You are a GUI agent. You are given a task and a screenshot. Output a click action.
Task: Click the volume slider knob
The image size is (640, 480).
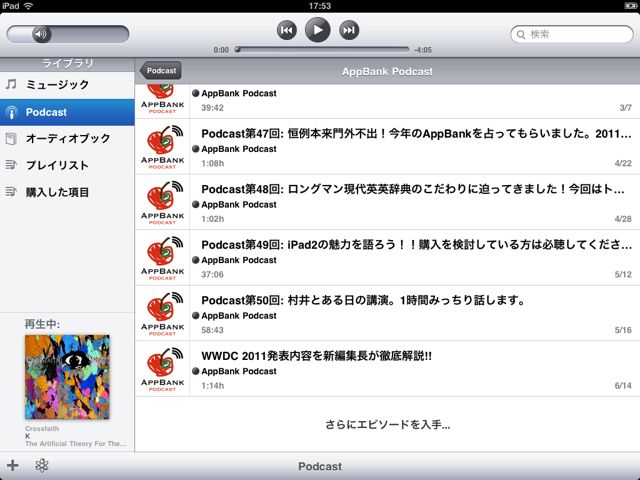click(41, 34)
